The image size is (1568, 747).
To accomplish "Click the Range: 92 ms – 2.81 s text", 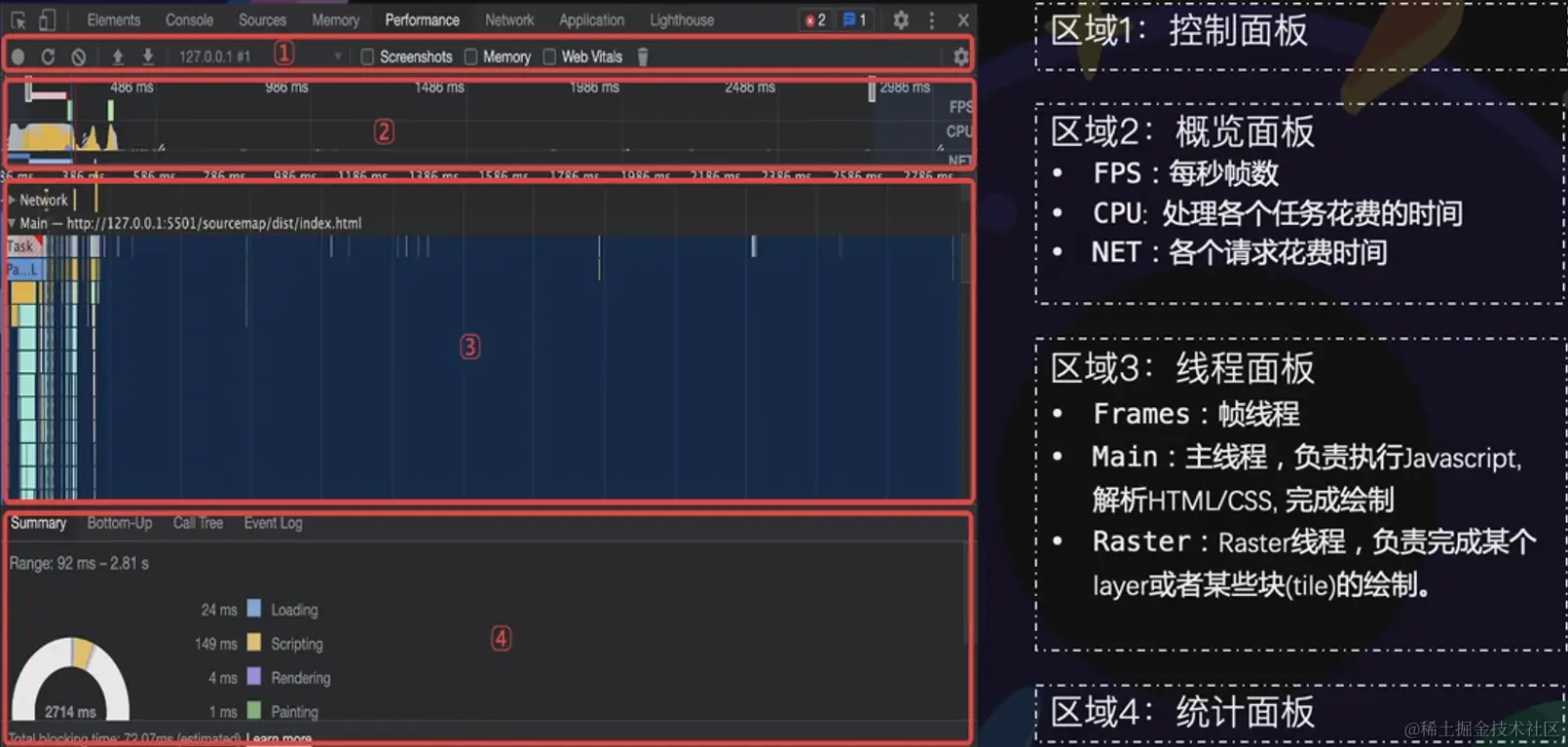I will (x=79, y=563).
